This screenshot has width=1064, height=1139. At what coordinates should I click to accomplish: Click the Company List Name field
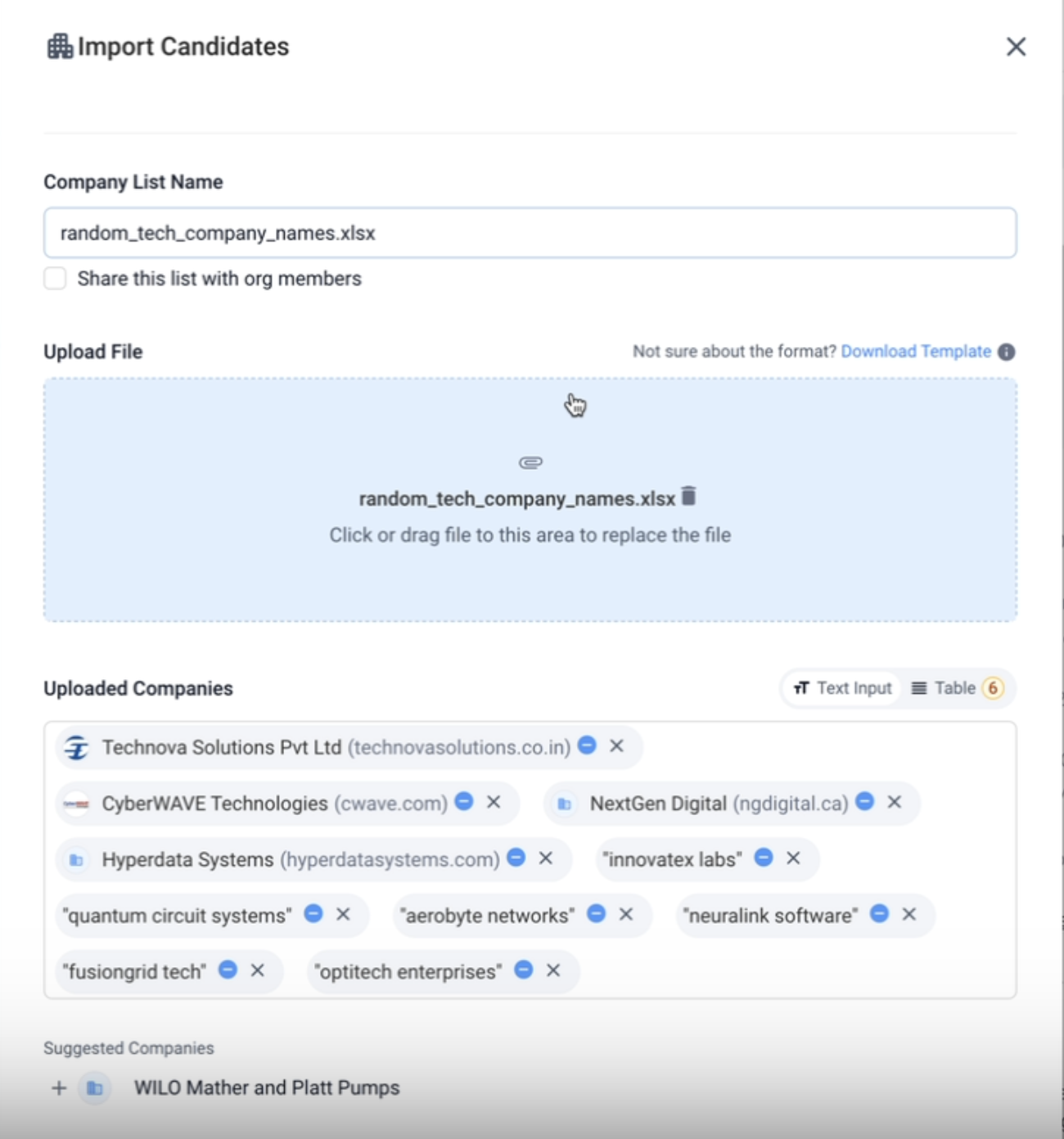coord(530,233)
